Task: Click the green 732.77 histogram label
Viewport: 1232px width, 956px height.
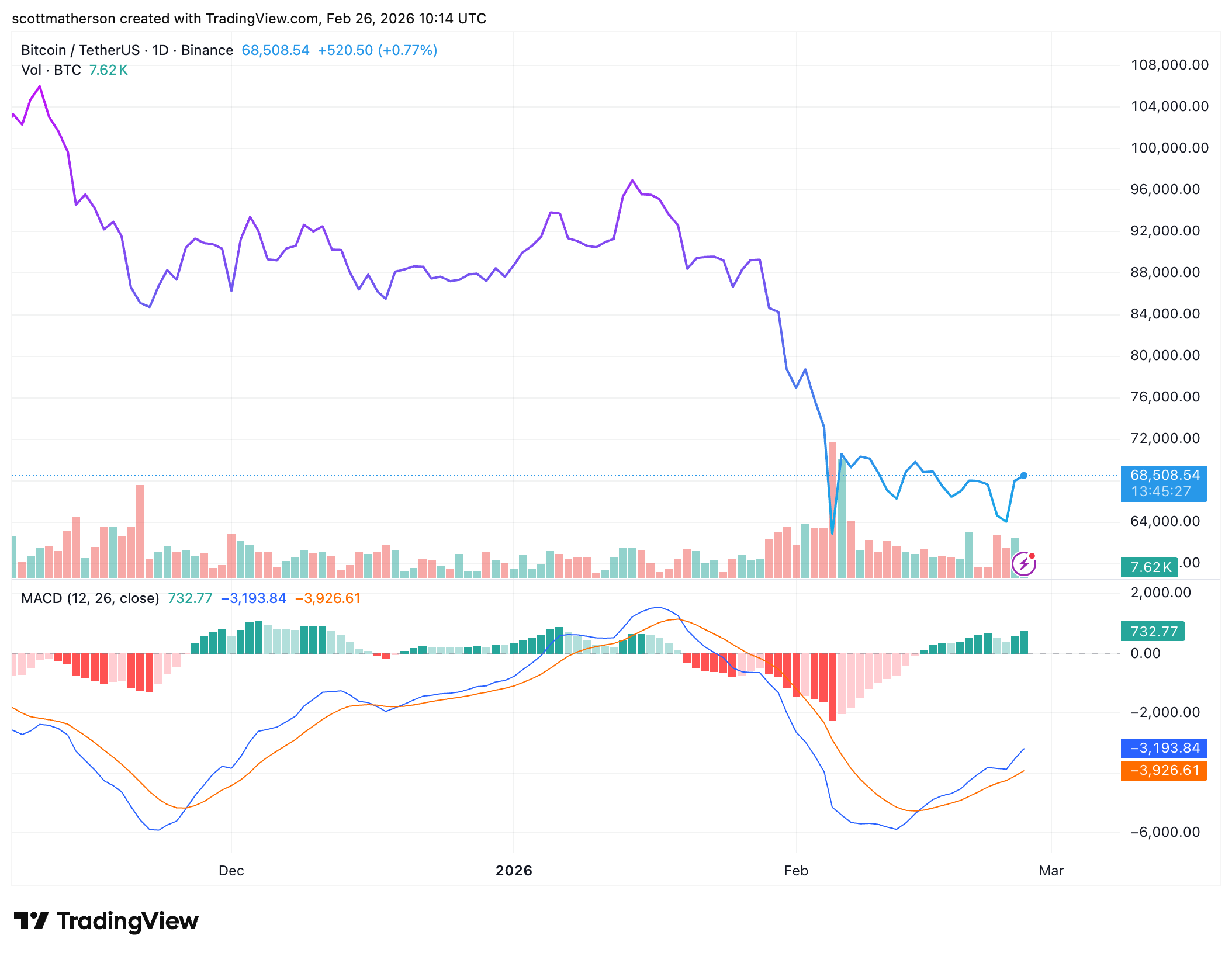Action: [x=1153, y=631]
